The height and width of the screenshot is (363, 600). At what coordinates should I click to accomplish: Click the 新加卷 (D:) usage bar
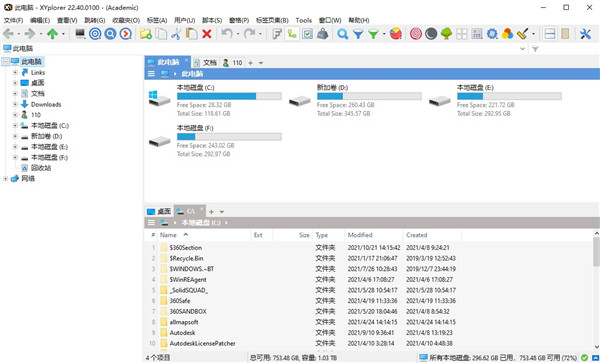[x=369, y=96]
